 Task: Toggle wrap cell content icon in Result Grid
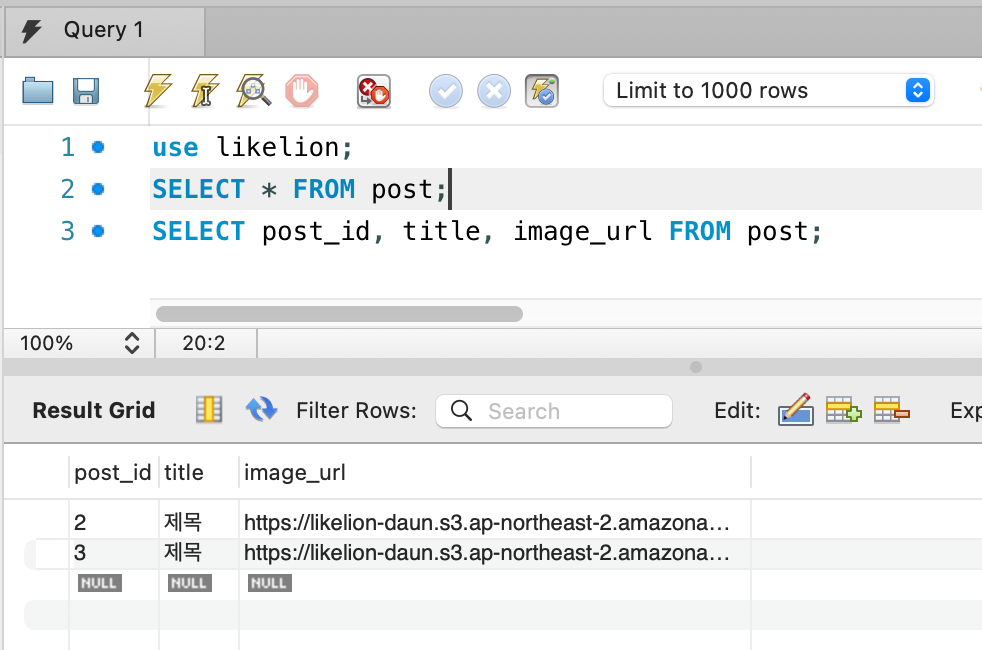(x=209, y=410)
